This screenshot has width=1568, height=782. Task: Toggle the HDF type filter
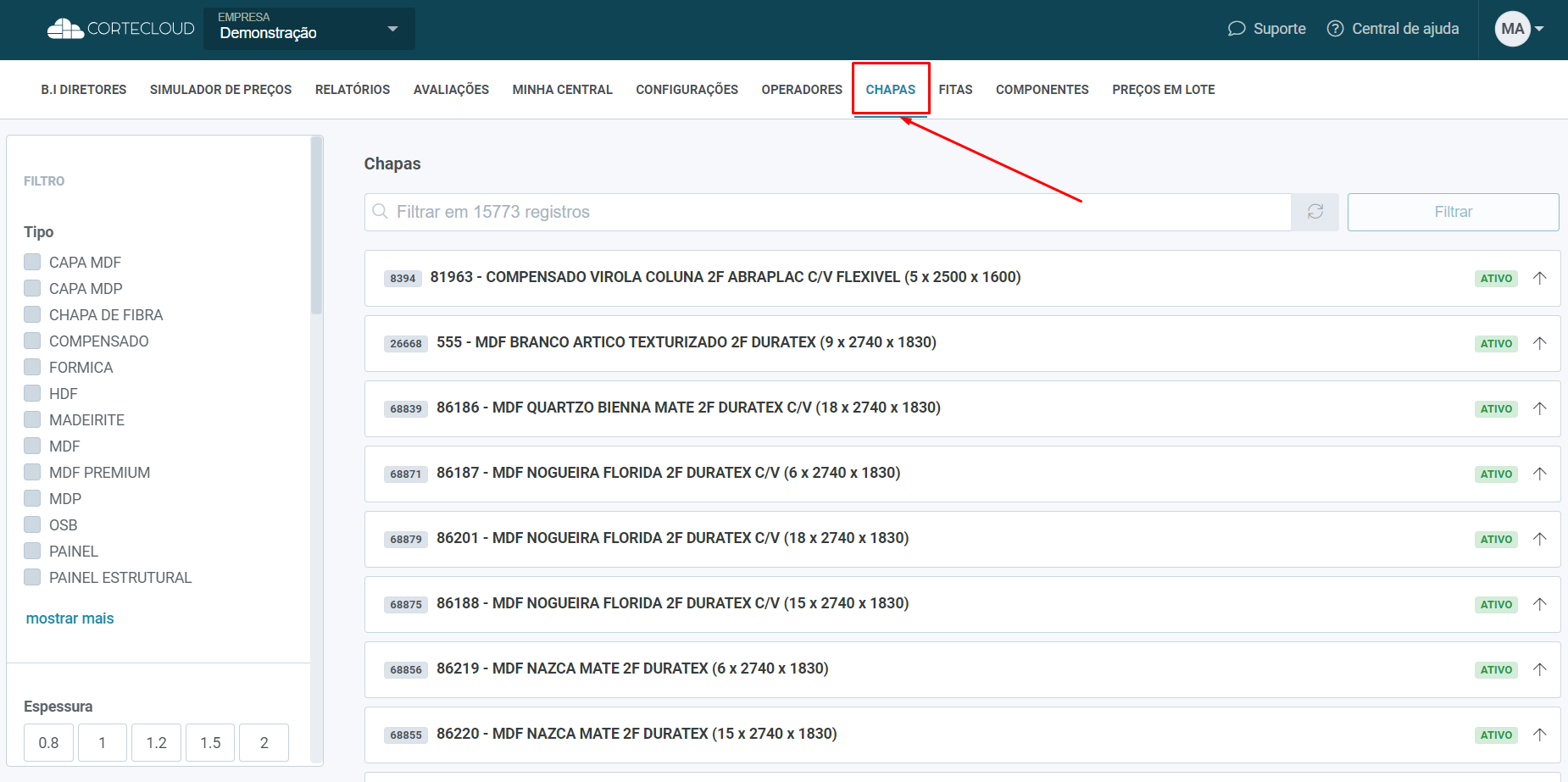(x=32, y=393)
